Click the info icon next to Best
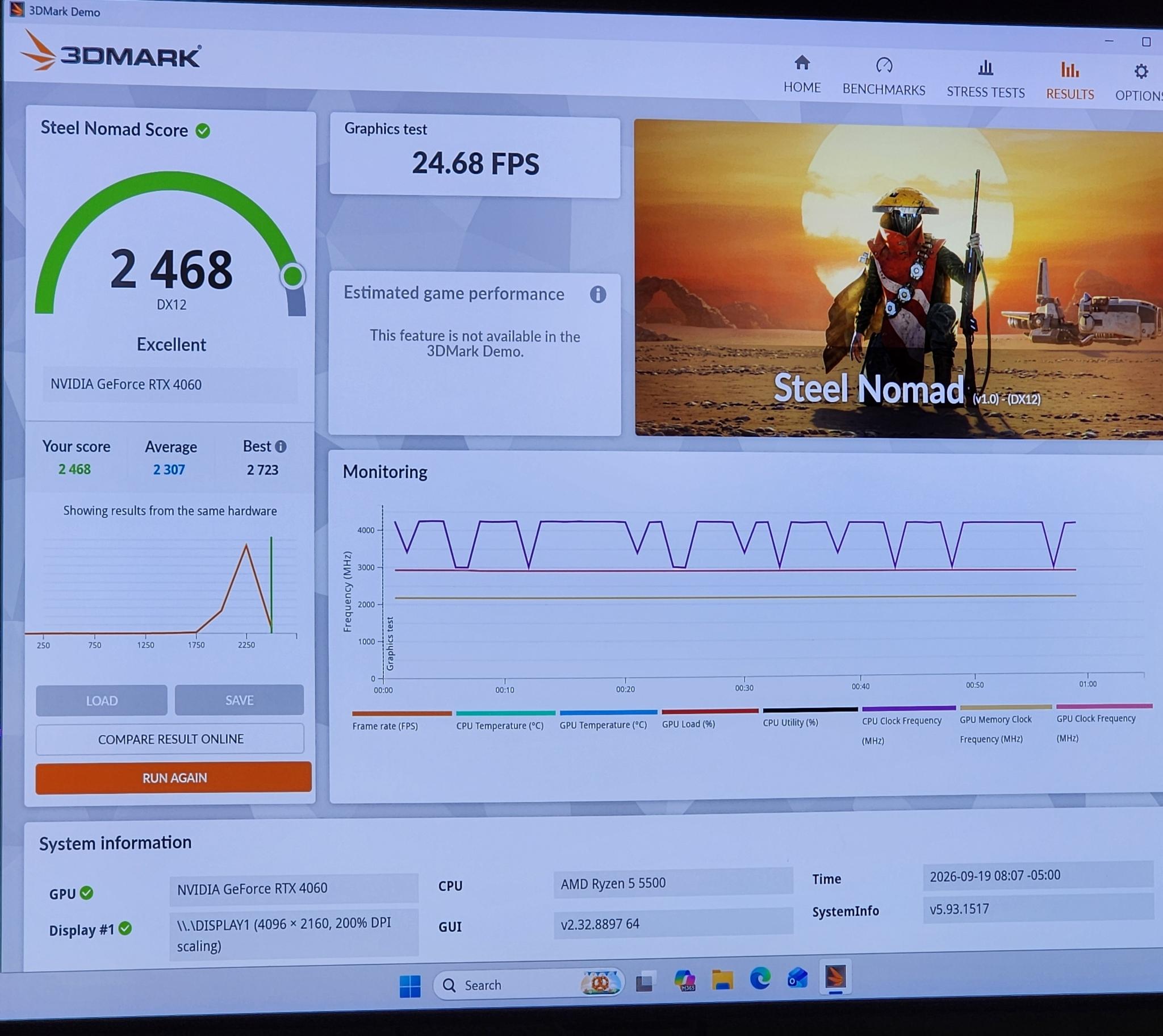The image size is (1163, 1036). (x=281, y=447)
